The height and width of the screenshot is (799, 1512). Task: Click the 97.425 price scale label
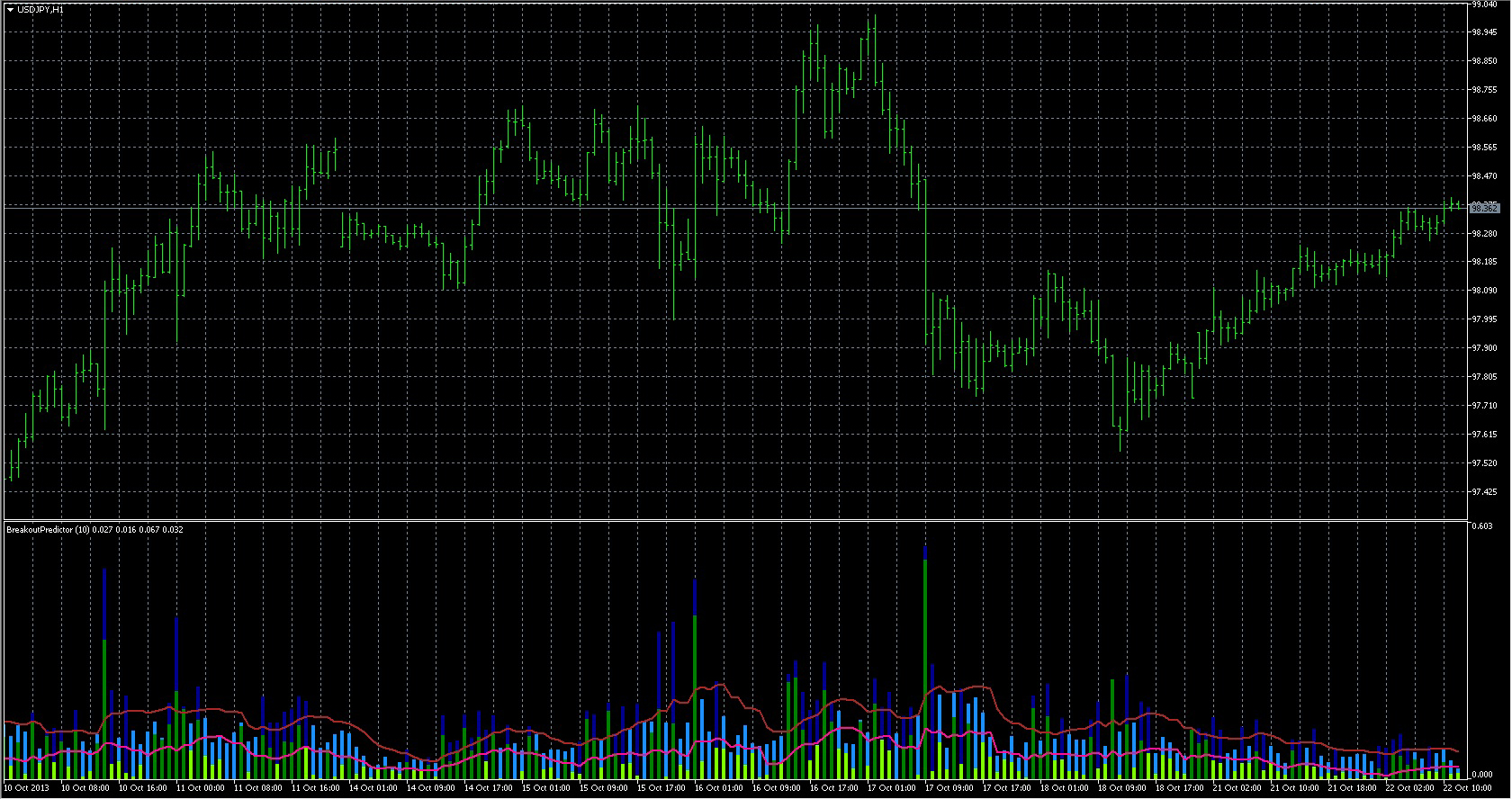[1484, 491]
